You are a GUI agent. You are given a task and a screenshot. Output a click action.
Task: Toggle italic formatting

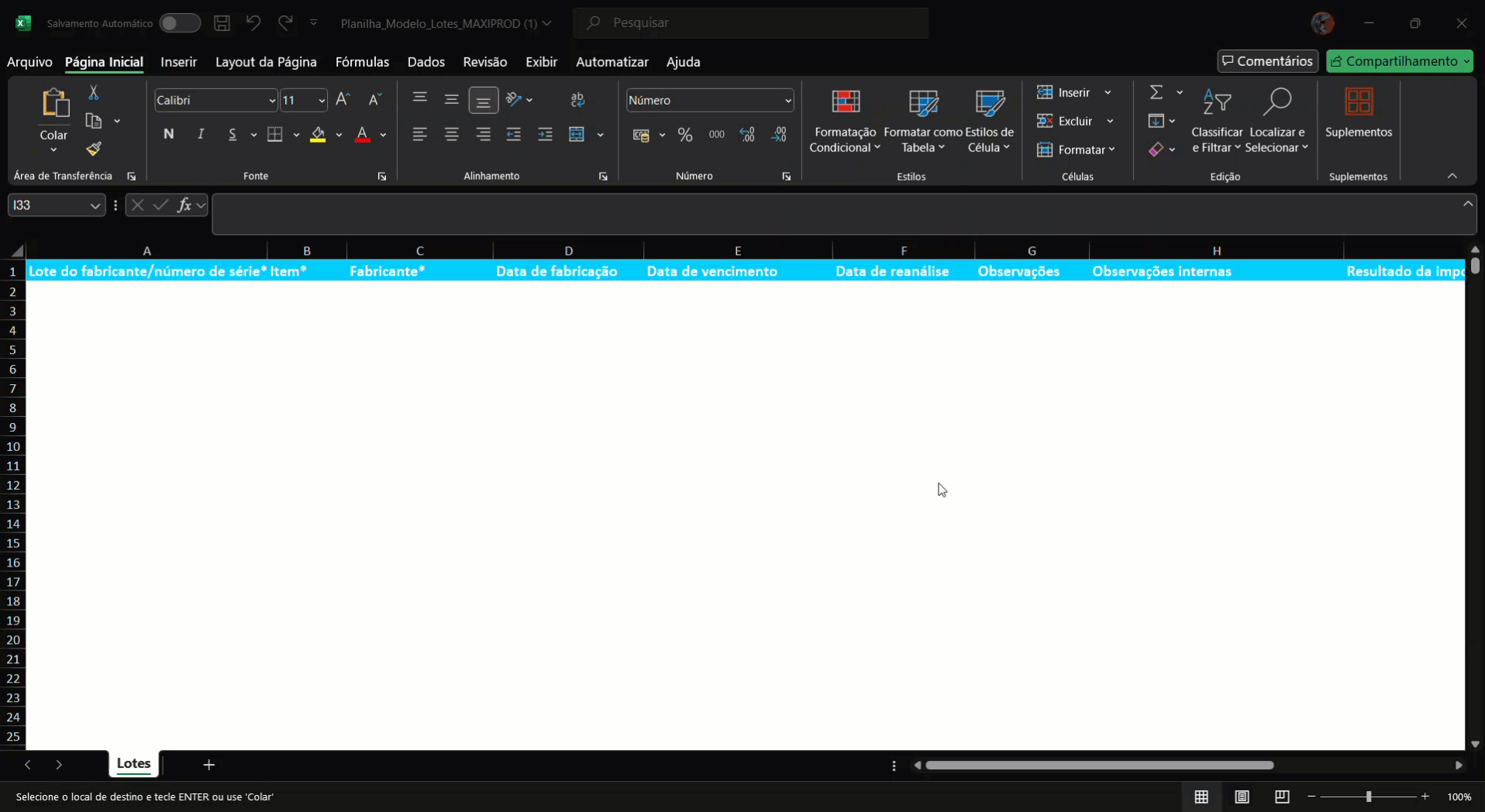pyautogui.click(x=201, y=135)
